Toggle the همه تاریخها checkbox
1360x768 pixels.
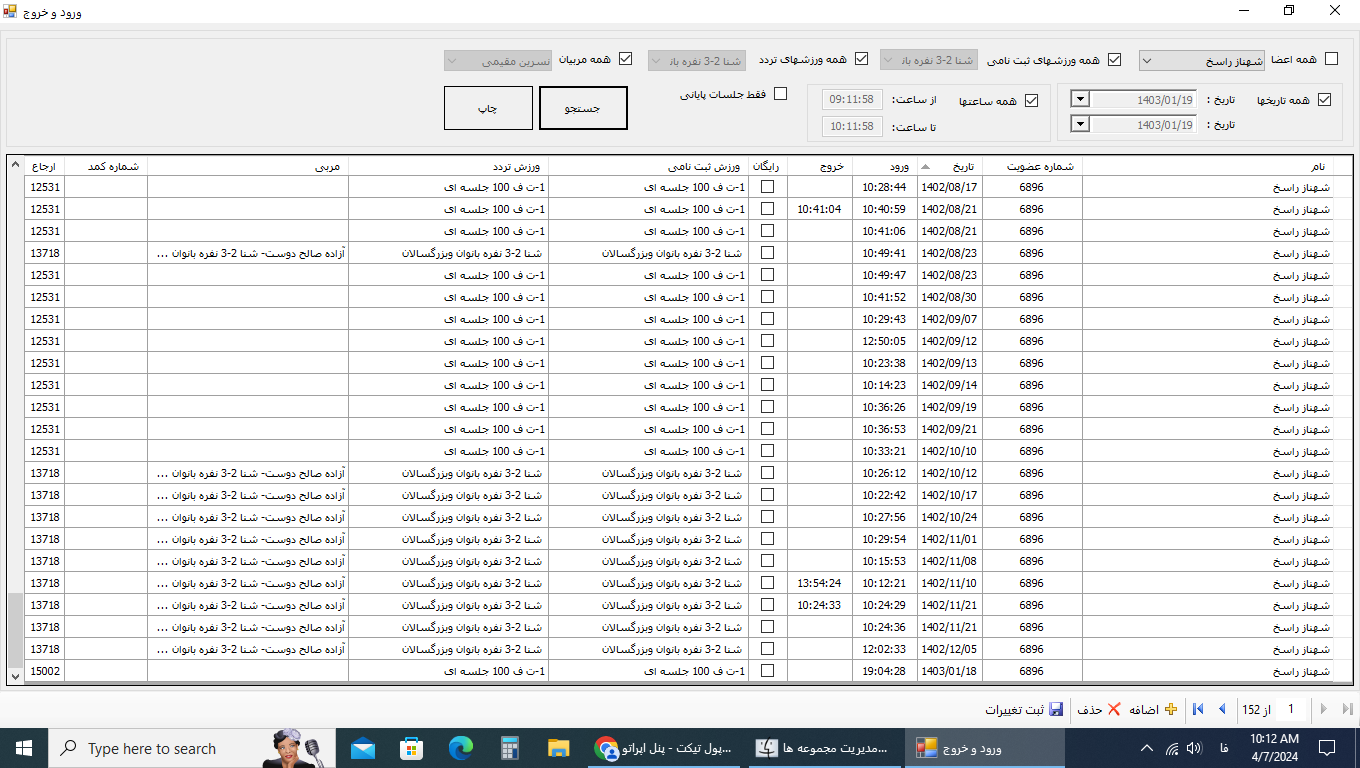[x=1325, y=100]
